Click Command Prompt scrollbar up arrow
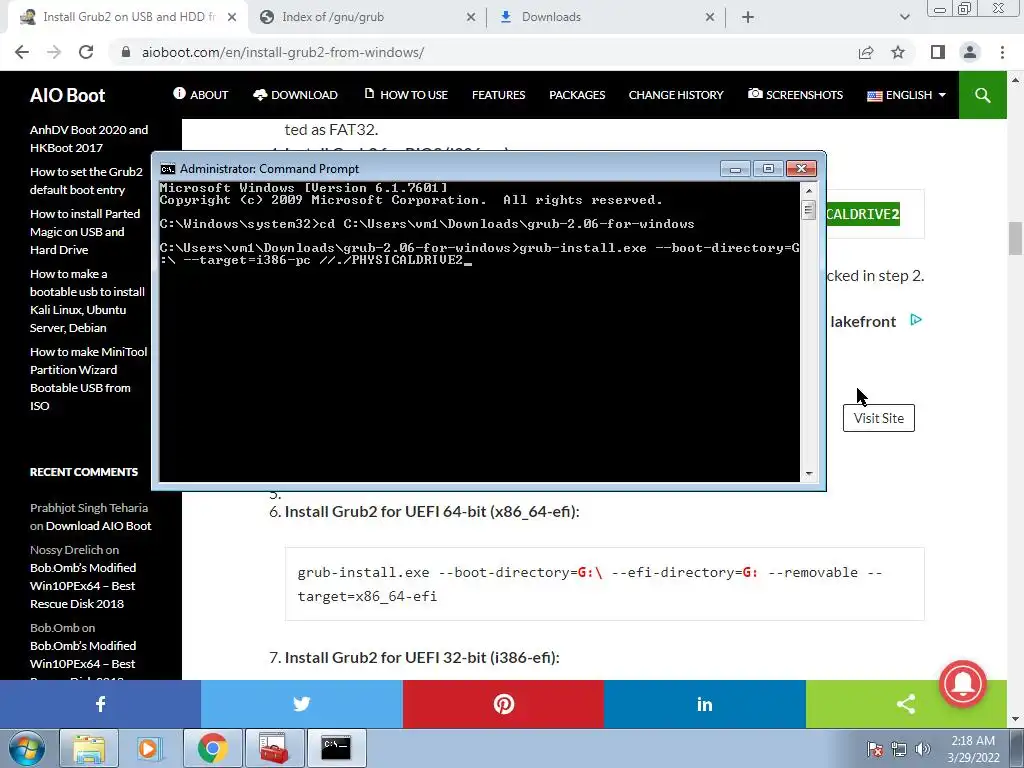Viewport: 1024px width, 768px height. pos(808,191)
